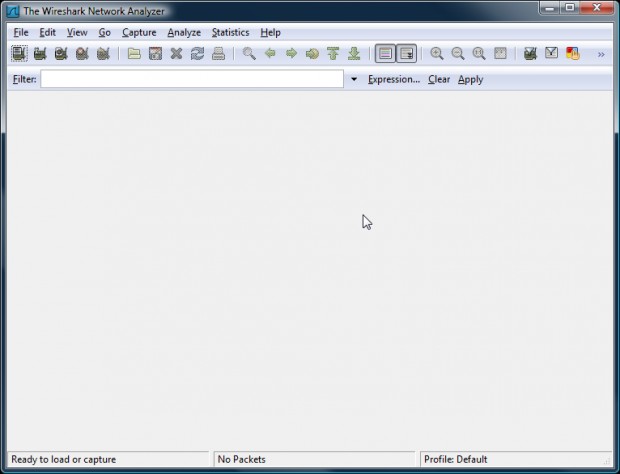
Task: Go forward in packet history arrow
Action: pyautogui.click(x=291, y=53)
